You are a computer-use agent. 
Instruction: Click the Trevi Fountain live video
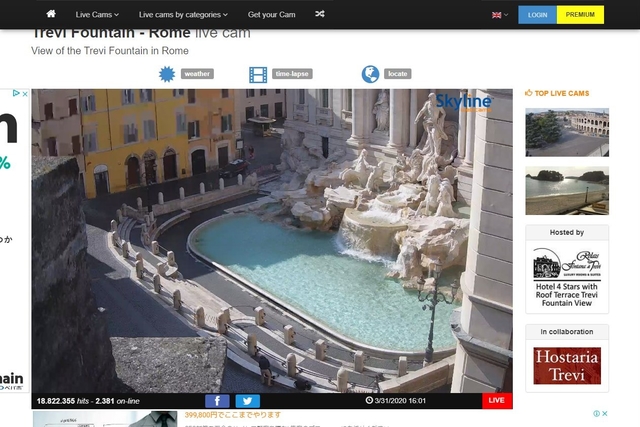tap(272, 241)
